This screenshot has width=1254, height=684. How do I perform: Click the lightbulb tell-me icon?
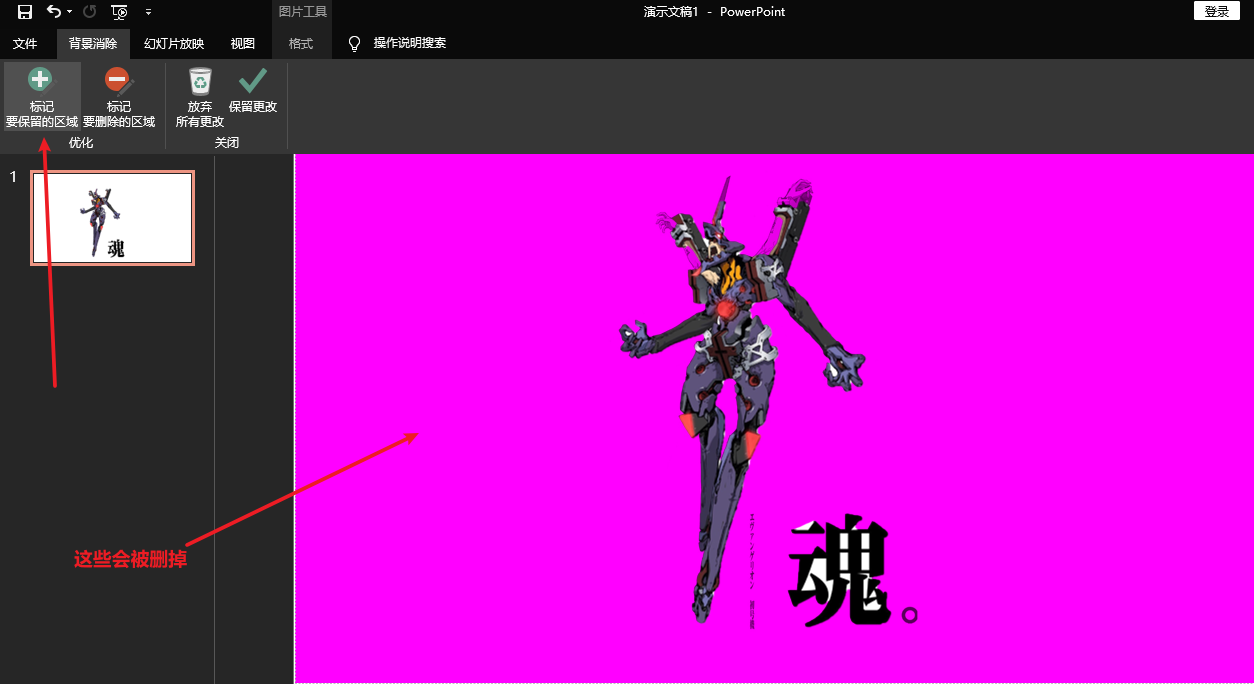point(353,44)
